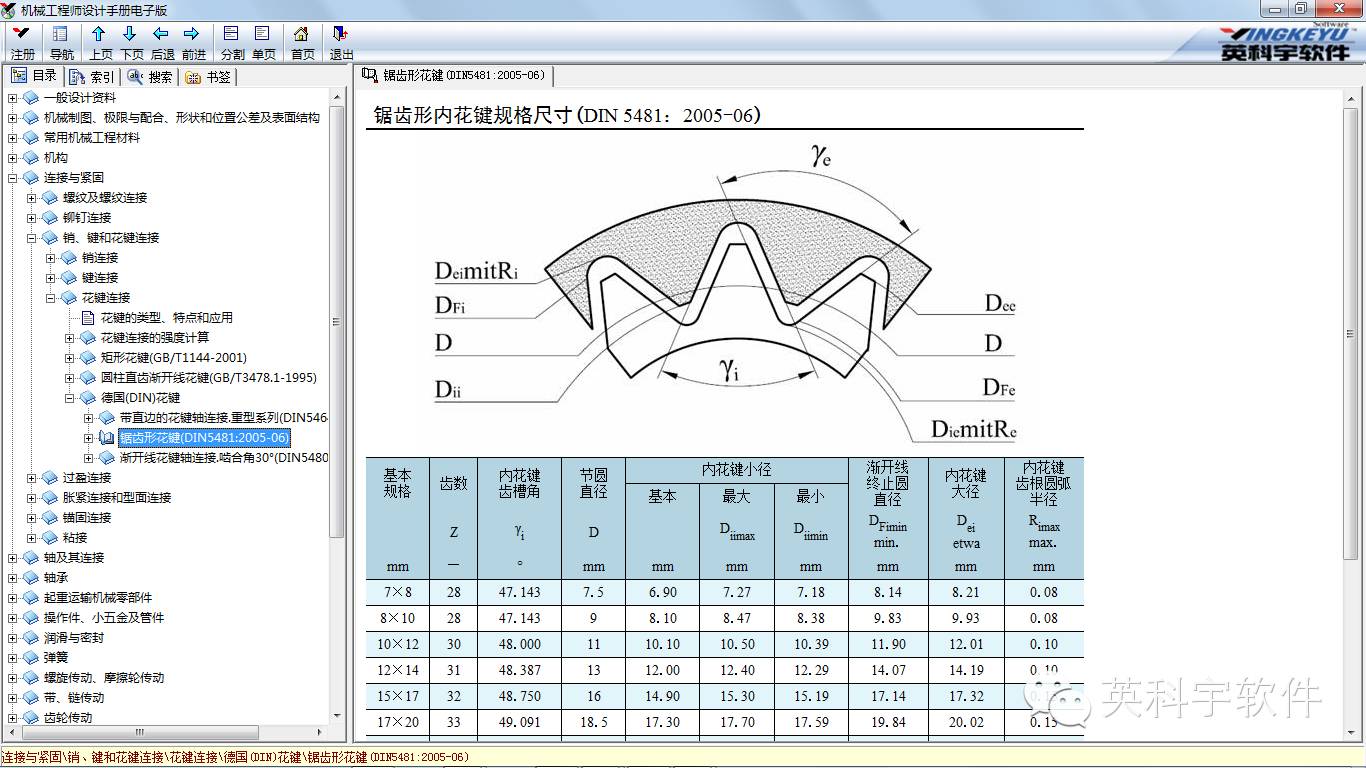Click the 注册 register toolbar icon

pos(22,42)
